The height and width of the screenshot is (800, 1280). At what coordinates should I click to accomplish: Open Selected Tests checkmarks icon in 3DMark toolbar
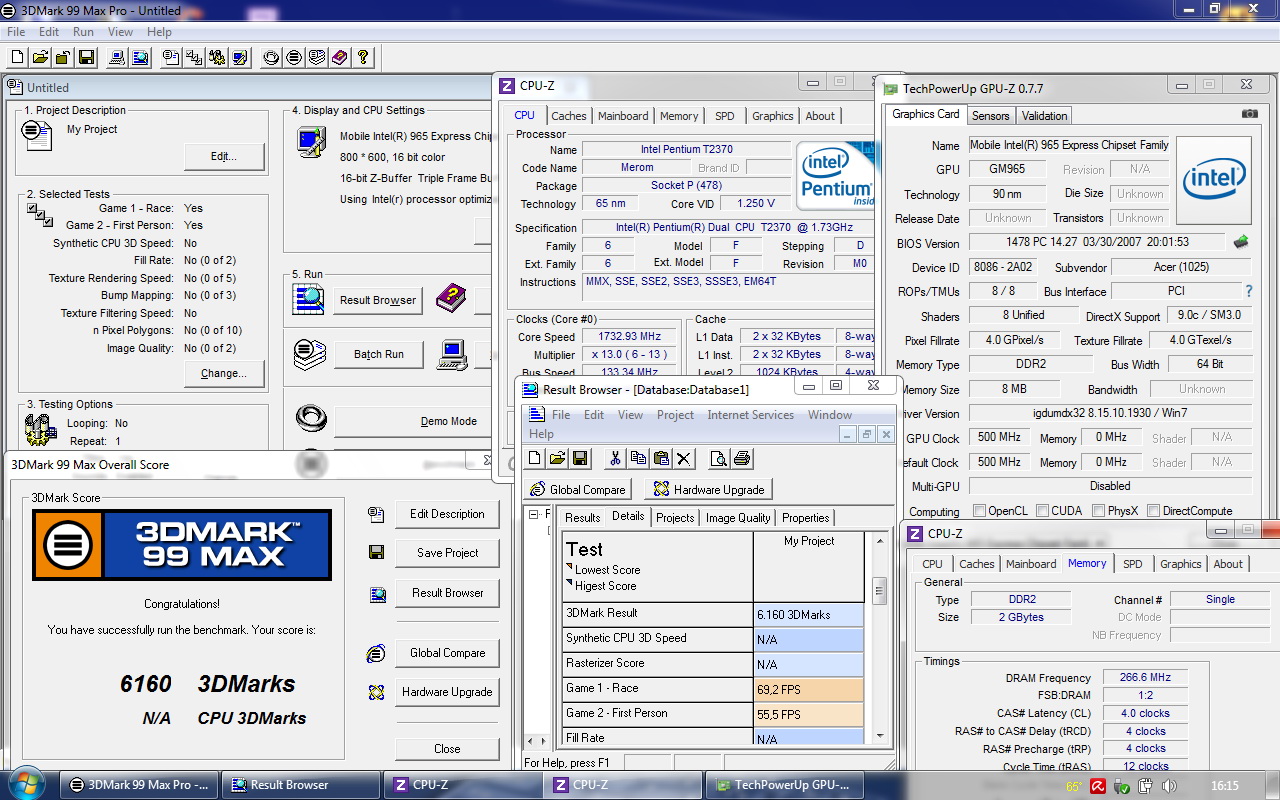coord(194,58)
